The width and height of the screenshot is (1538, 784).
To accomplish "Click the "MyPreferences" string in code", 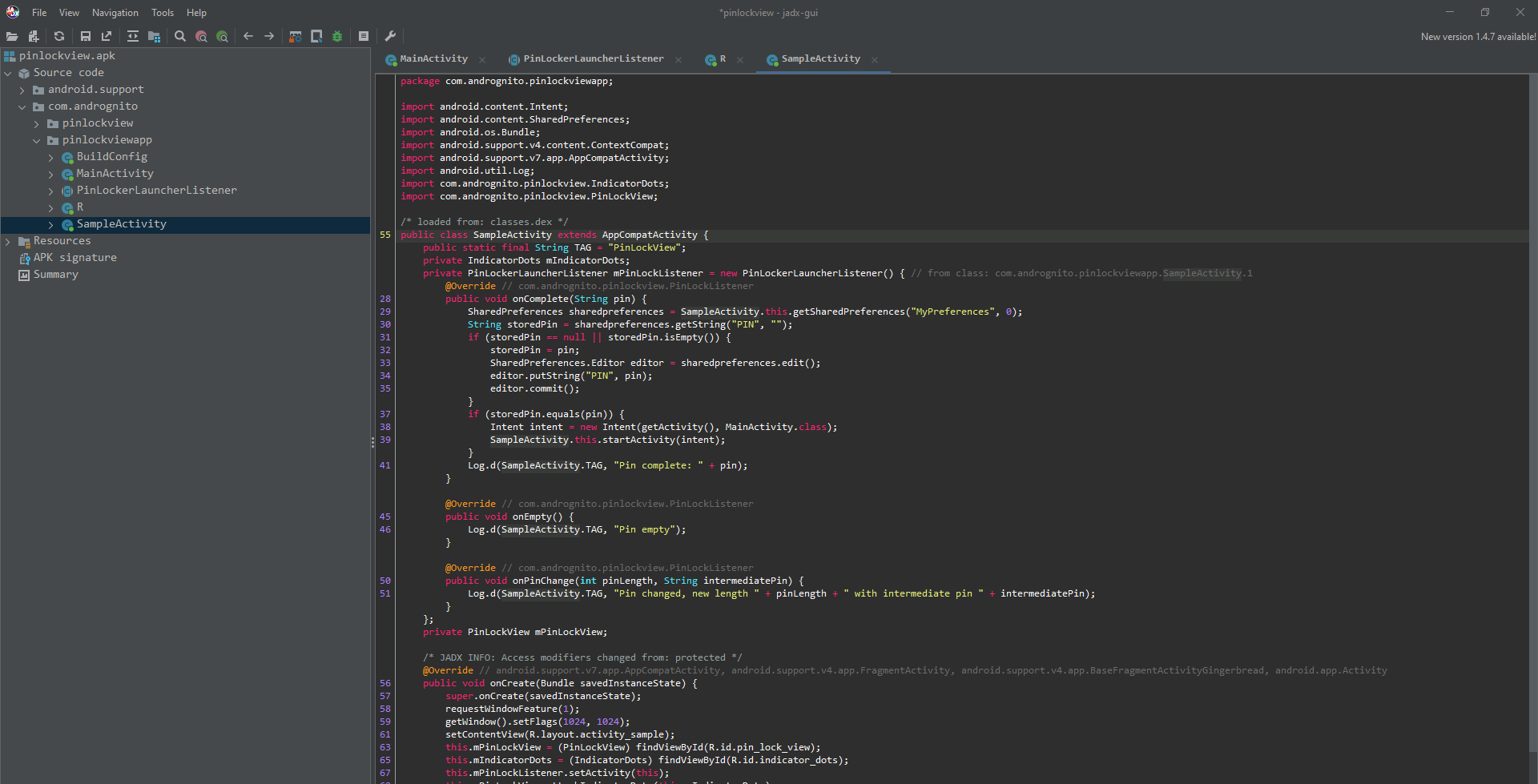I will [x=952, y=312].
